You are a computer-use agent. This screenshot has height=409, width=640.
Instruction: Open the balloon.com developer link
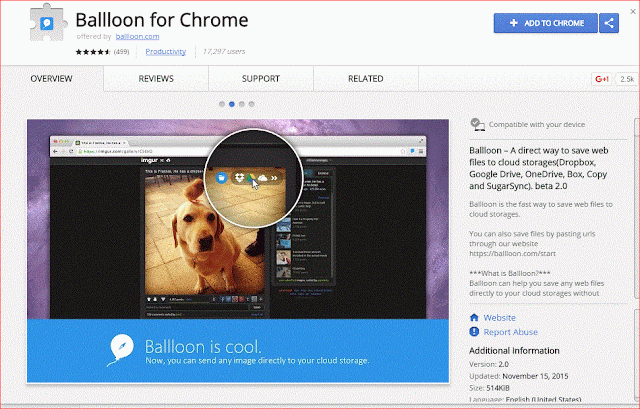(x=137, y=36)
